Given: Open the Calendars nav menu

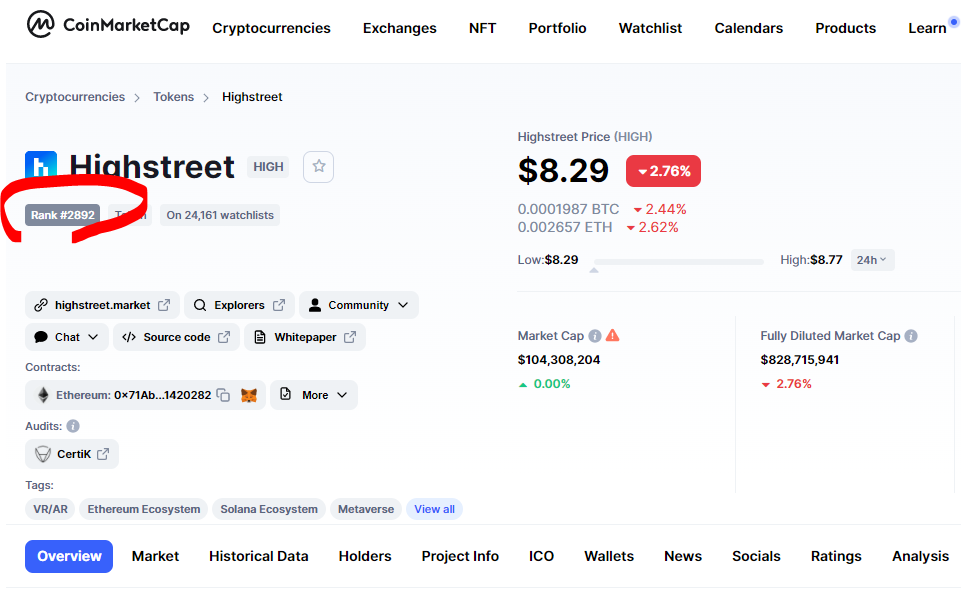Looking at the screenshot, I should pyautogui.click(x=749, y=28).
